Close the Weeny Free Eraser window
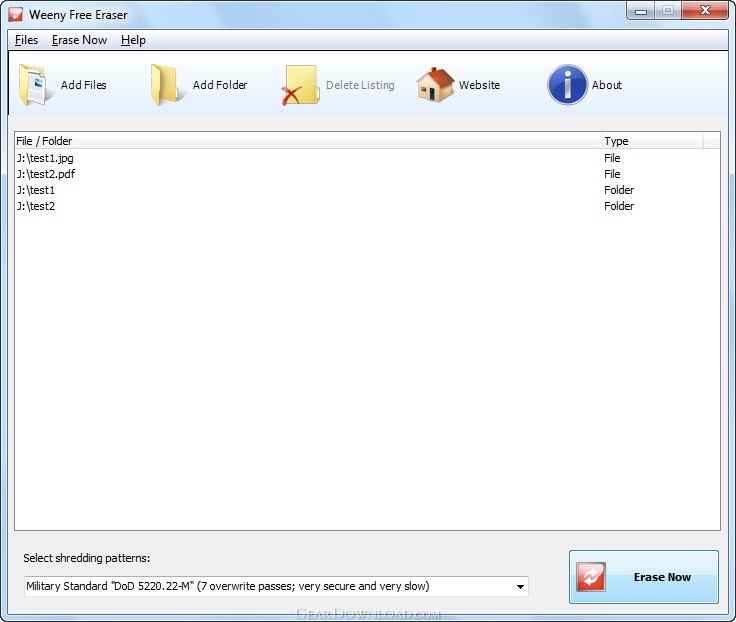 click(x=705, y=10)
